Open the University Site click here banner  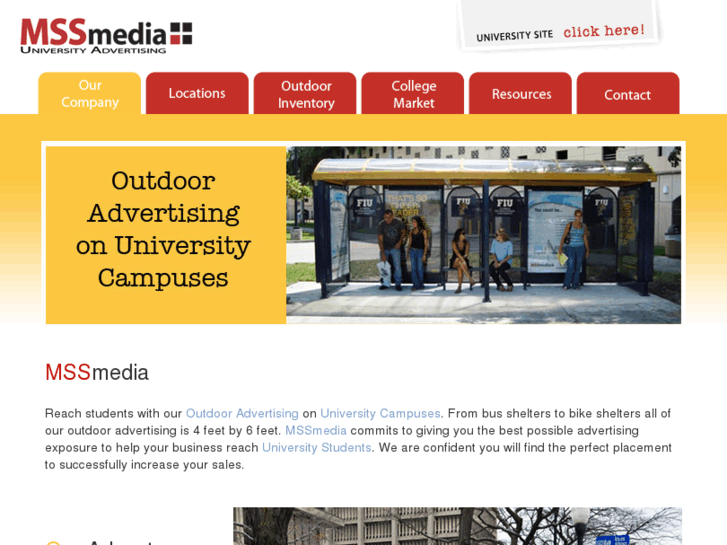(560, 26)
